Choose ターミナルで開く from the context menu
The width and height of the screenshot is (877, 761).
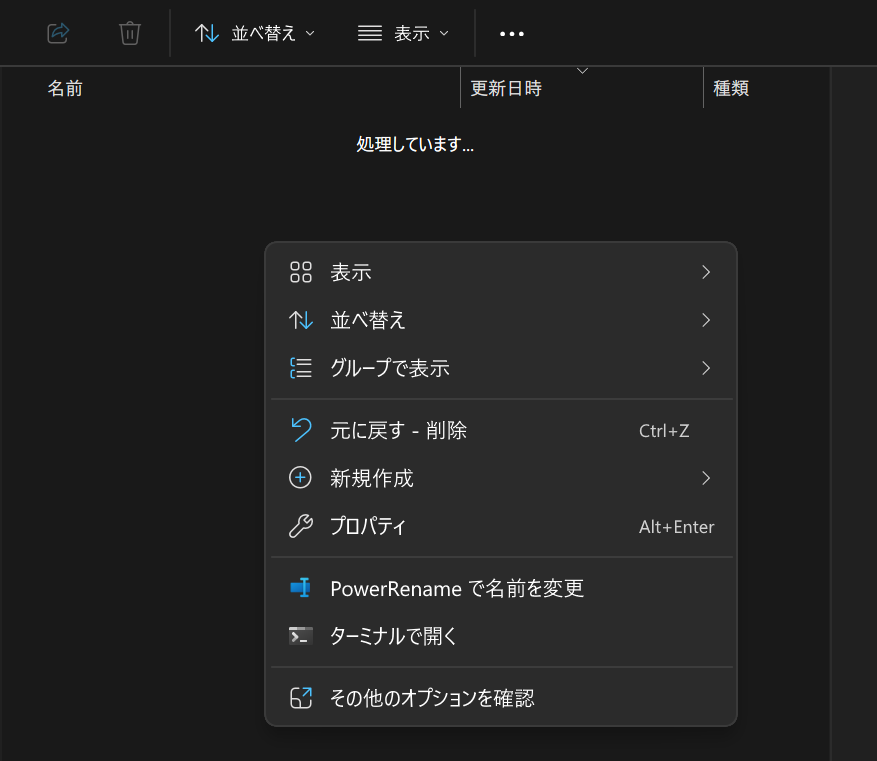(x=394, y=636)
